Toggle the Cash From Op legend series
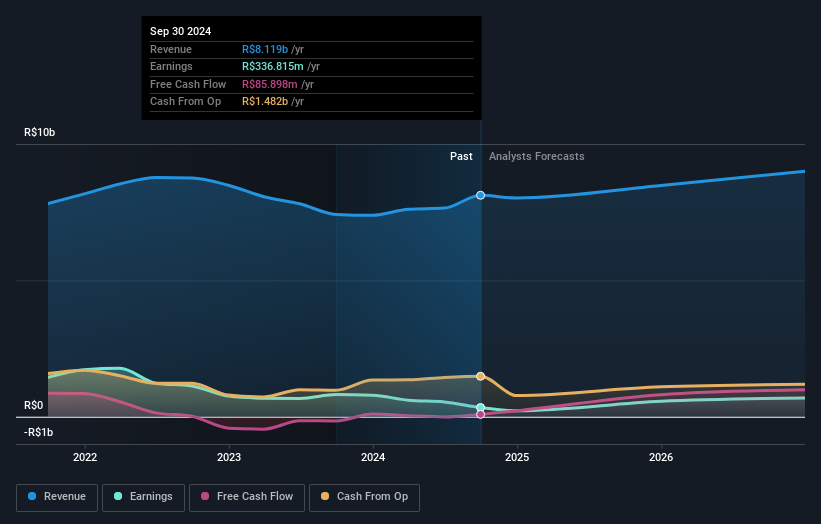821x524 pixels. 364,497
